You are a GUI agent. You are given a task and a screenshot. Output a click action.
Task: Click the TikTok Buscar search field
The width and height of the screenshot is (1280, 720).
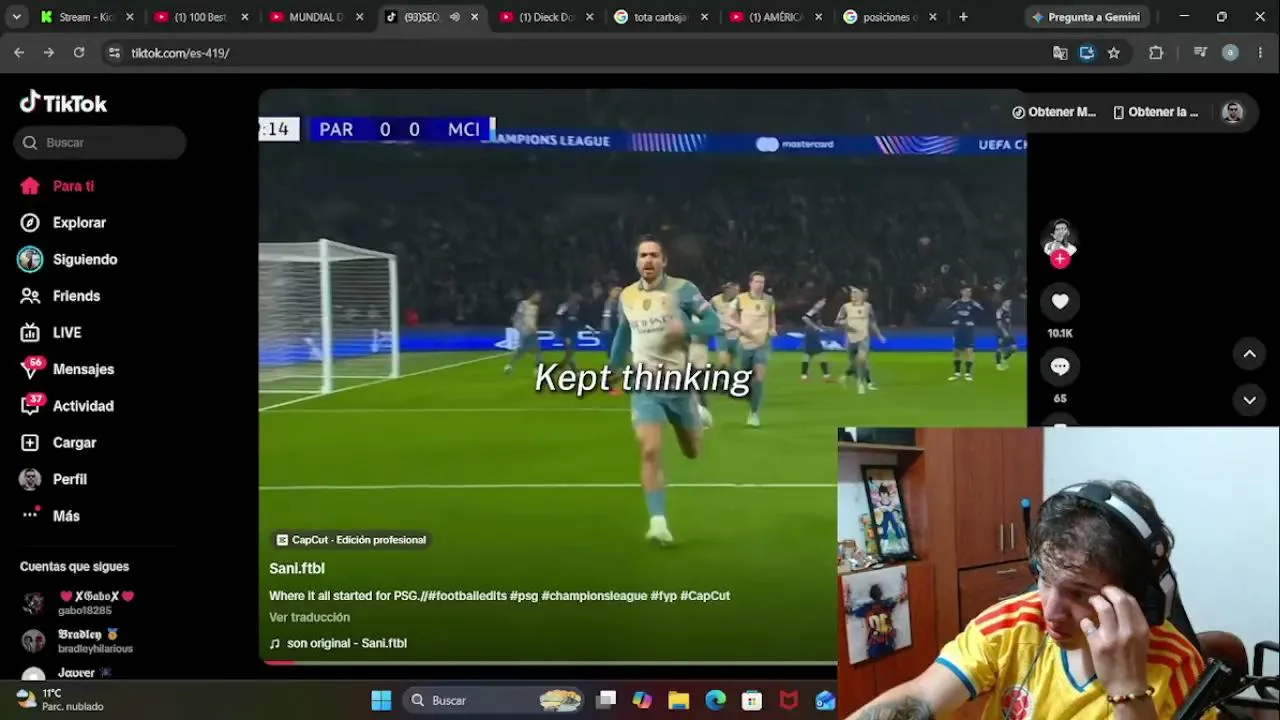[x=100, y=143]
